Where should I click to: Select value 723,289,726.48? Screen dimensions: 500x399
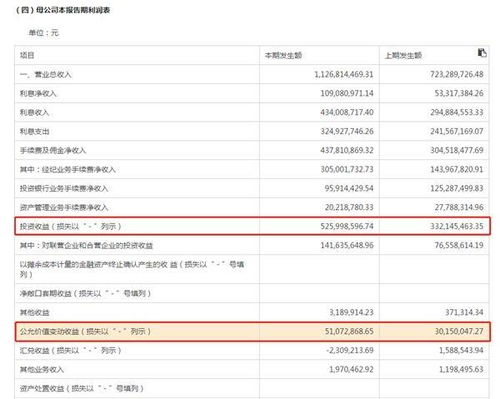tap(457, 74)
